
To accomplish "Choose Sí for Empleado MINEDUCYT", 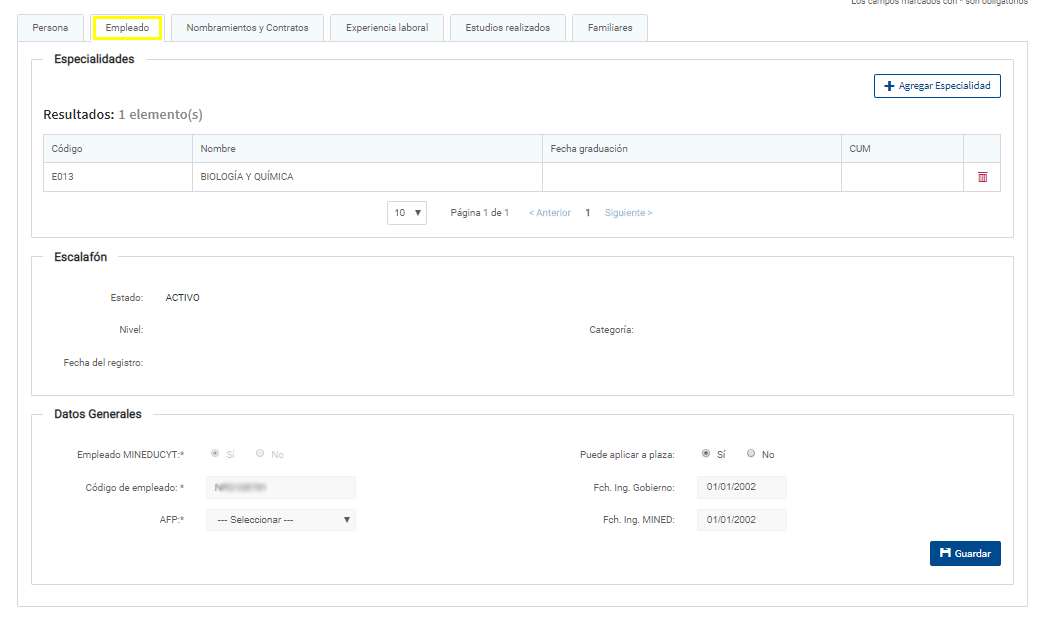I will [x=215, y=454].
